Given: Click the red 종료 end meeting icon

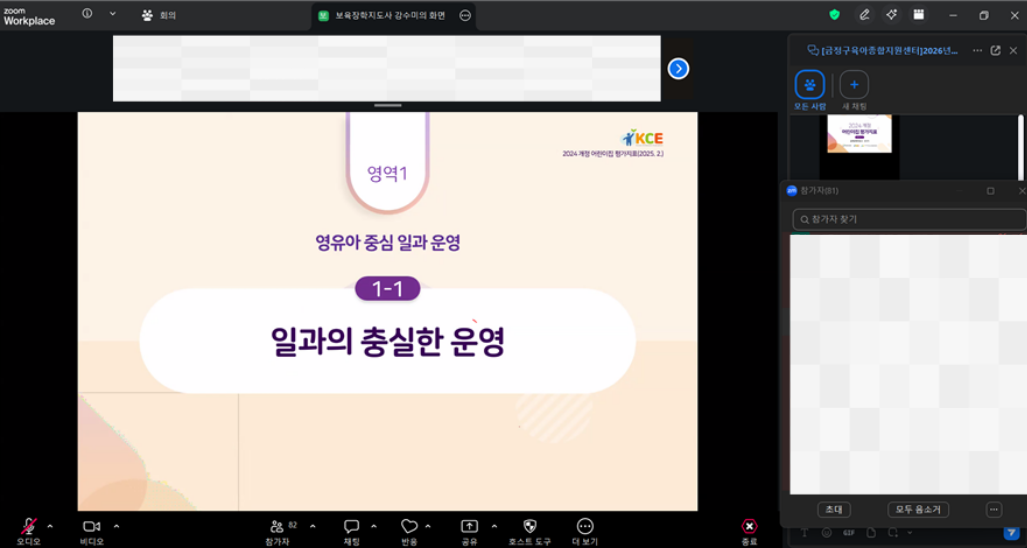Looking at the screenshot, I should (x=749, y=526).
